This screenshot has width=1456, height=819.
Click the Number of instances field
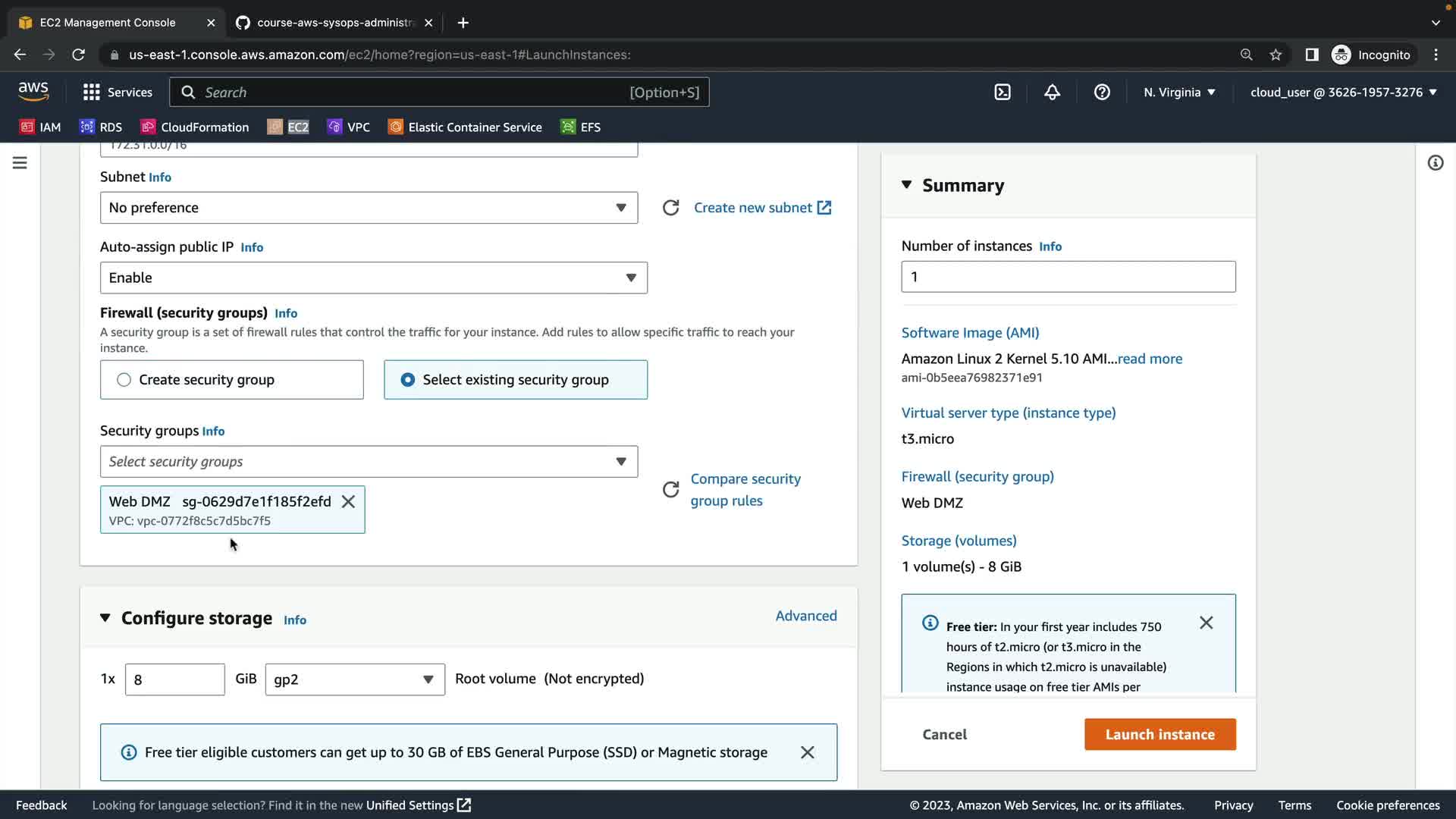(1068, 277)
